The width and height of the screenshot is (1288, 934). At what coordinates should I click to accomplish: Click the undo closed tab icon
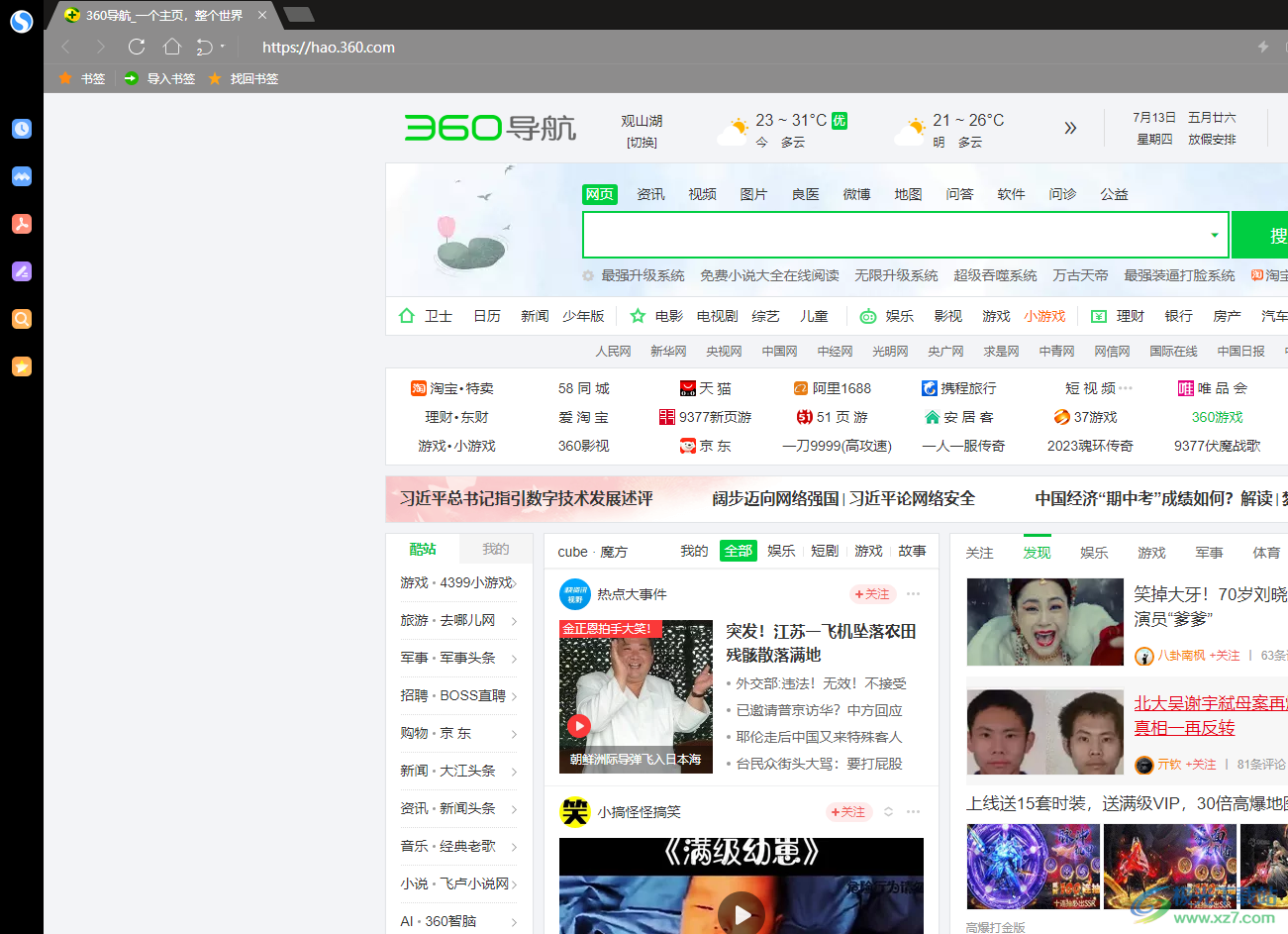click(x=205, y=47)
